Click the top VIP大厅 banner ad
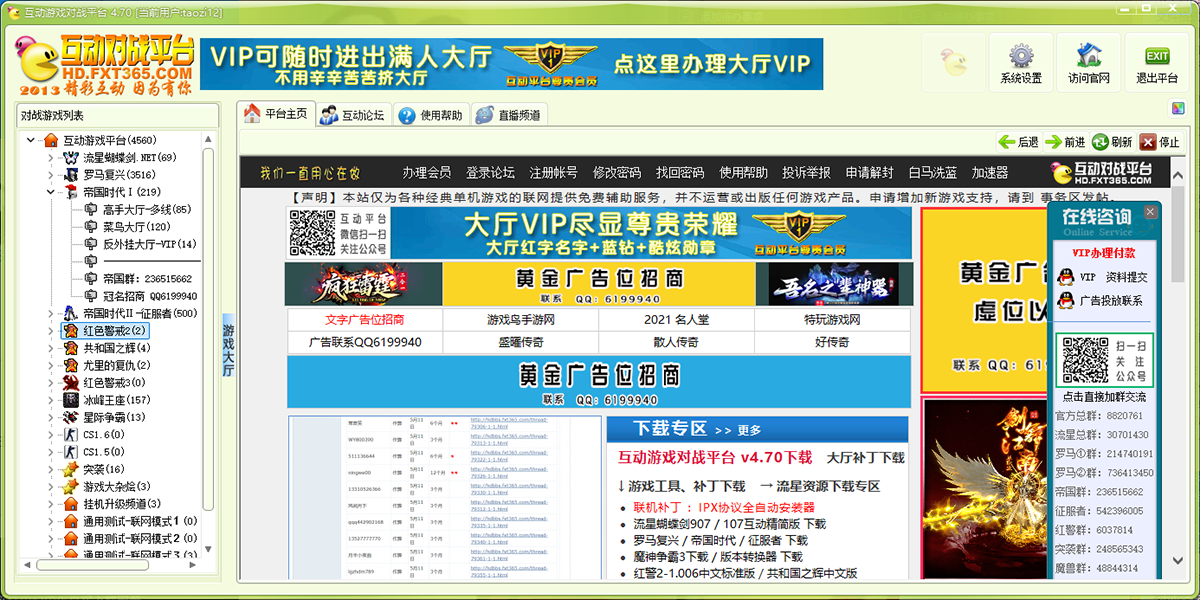The height and width of the screenshot is (600, 1200). pyautogui.click(x=511, y=64)
